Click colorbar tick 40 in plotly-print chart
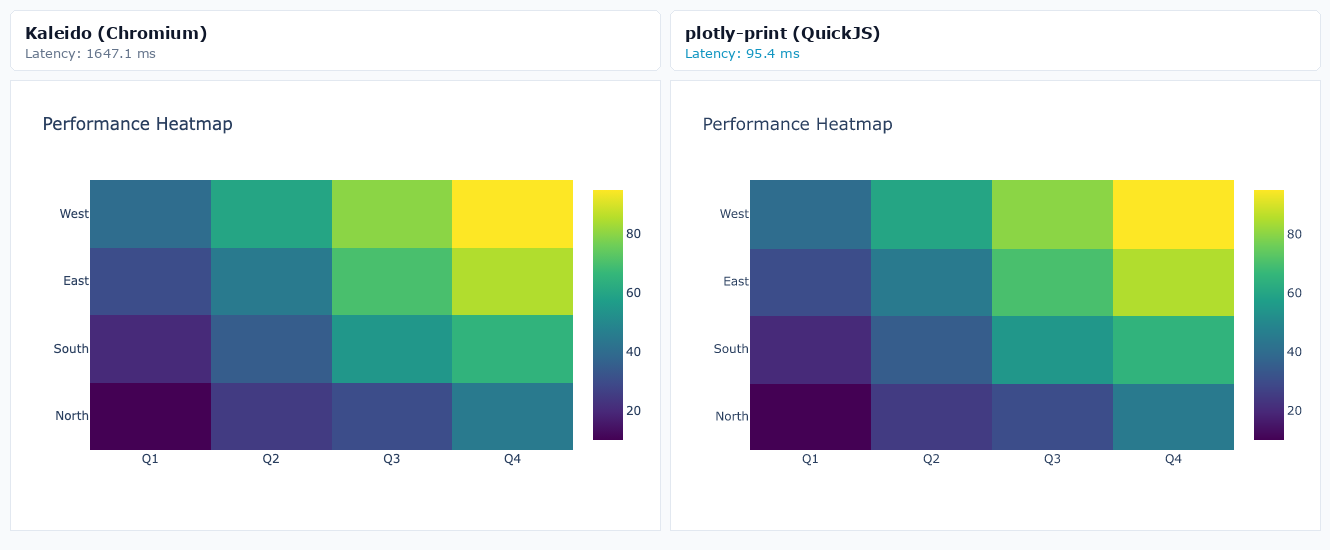Image resolution: width=1330 pixels, height=550 pixels. point(1294,352)
